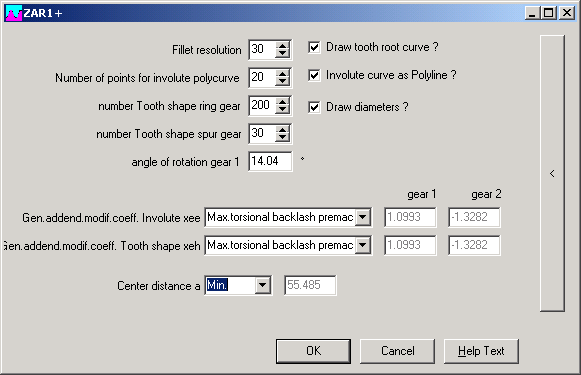Click the Cancel button
This screenshot has height=375, width=581.
coord(398,351)
